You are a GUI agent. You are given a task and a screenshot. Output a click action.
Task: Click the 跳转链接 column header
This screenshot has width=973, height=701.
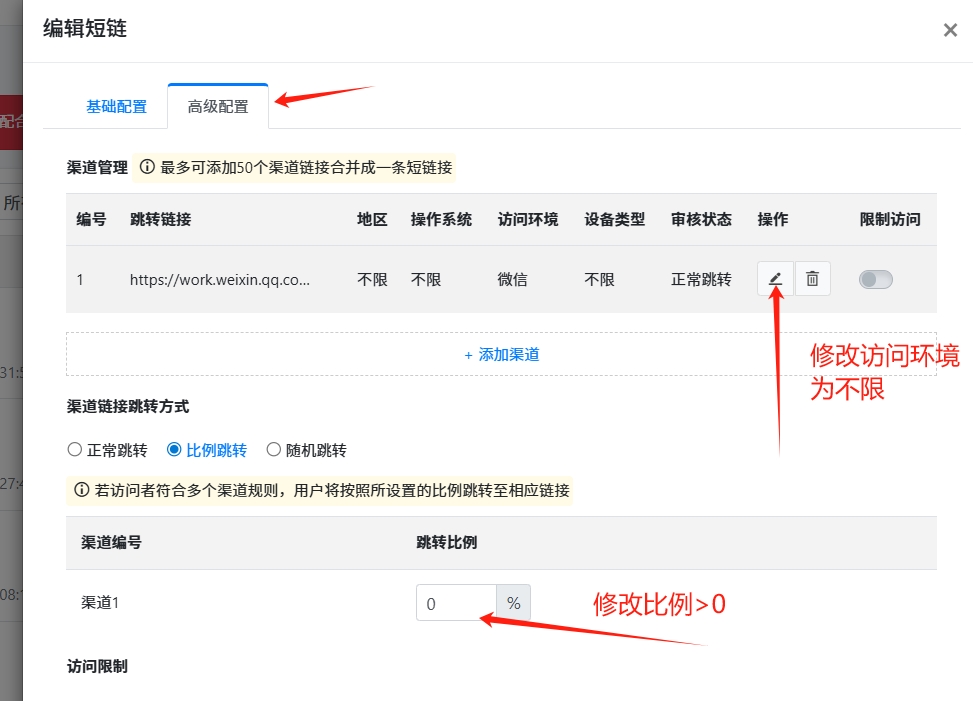(x=160, y=219)
